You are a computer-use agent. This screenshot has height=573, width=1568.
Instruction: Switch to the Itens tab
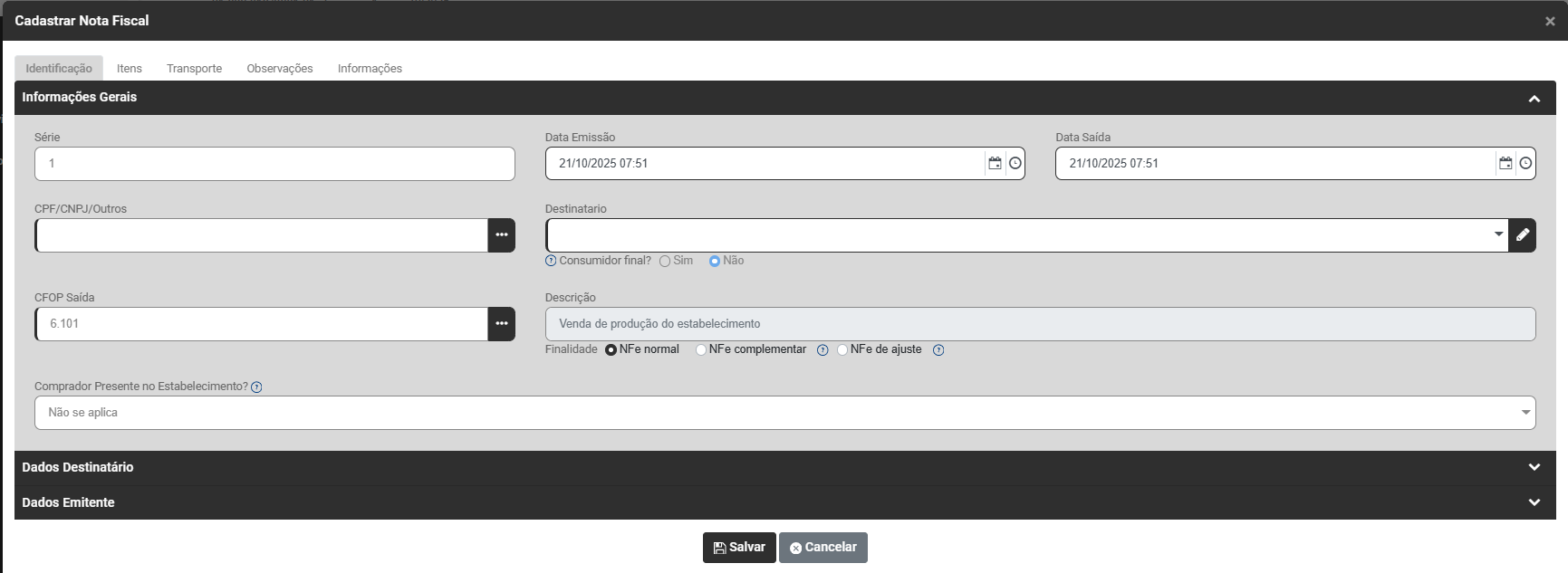point(129,69)
